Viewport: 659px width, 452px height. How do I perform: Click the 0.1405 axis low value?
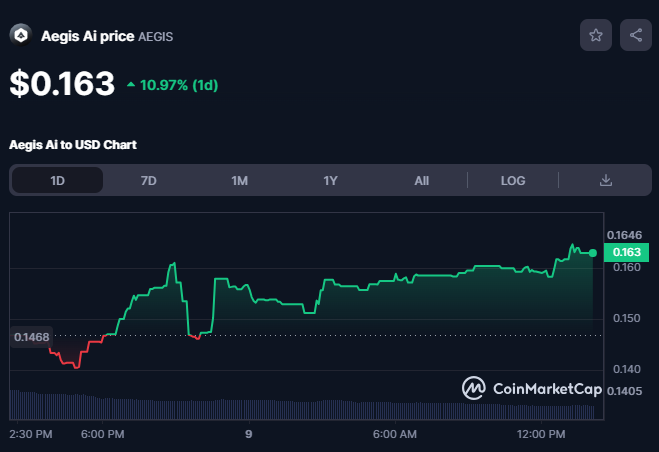tap(624, 391)
